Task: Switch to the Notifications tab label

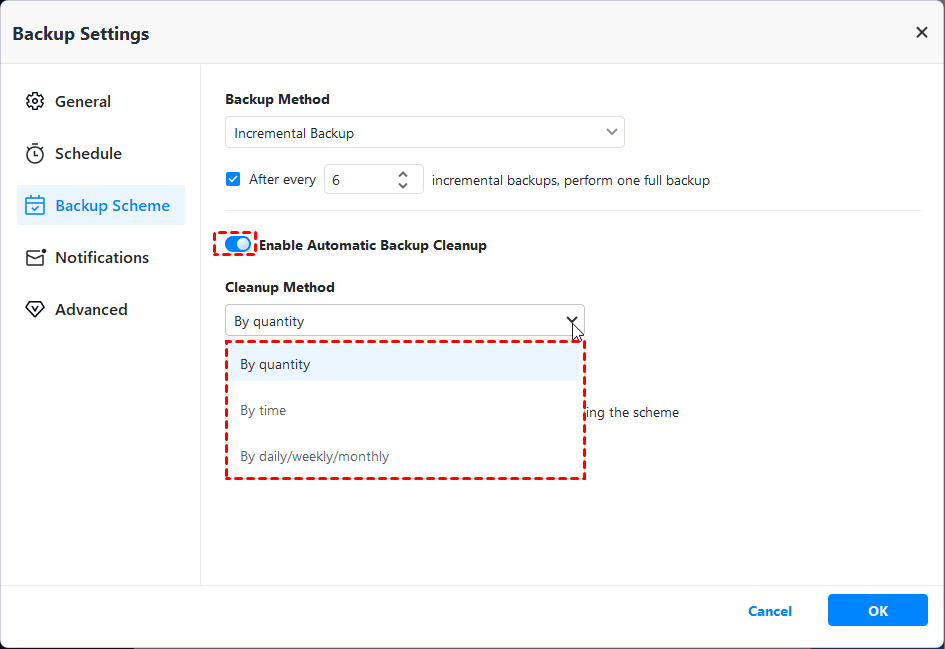Action: point(102,258)
